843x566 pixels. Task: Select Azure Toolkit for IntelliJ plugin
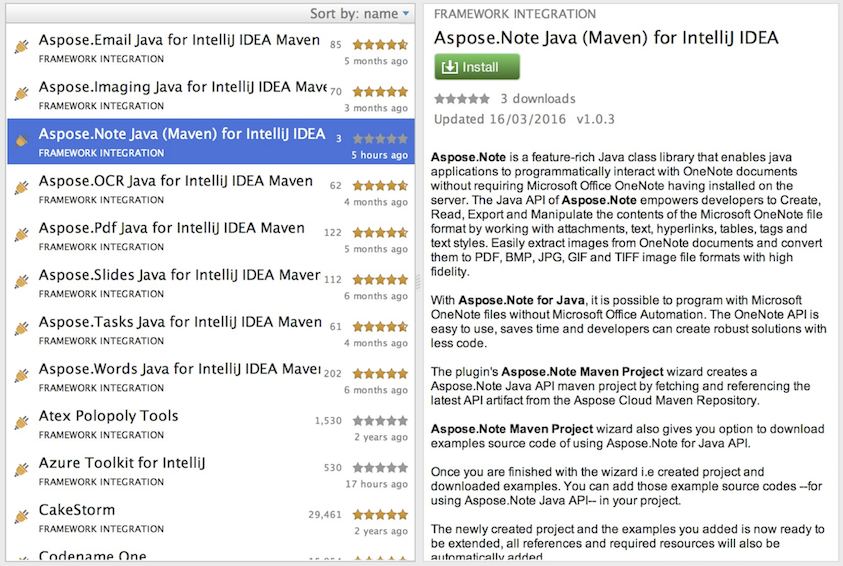[x=210, y=471]
